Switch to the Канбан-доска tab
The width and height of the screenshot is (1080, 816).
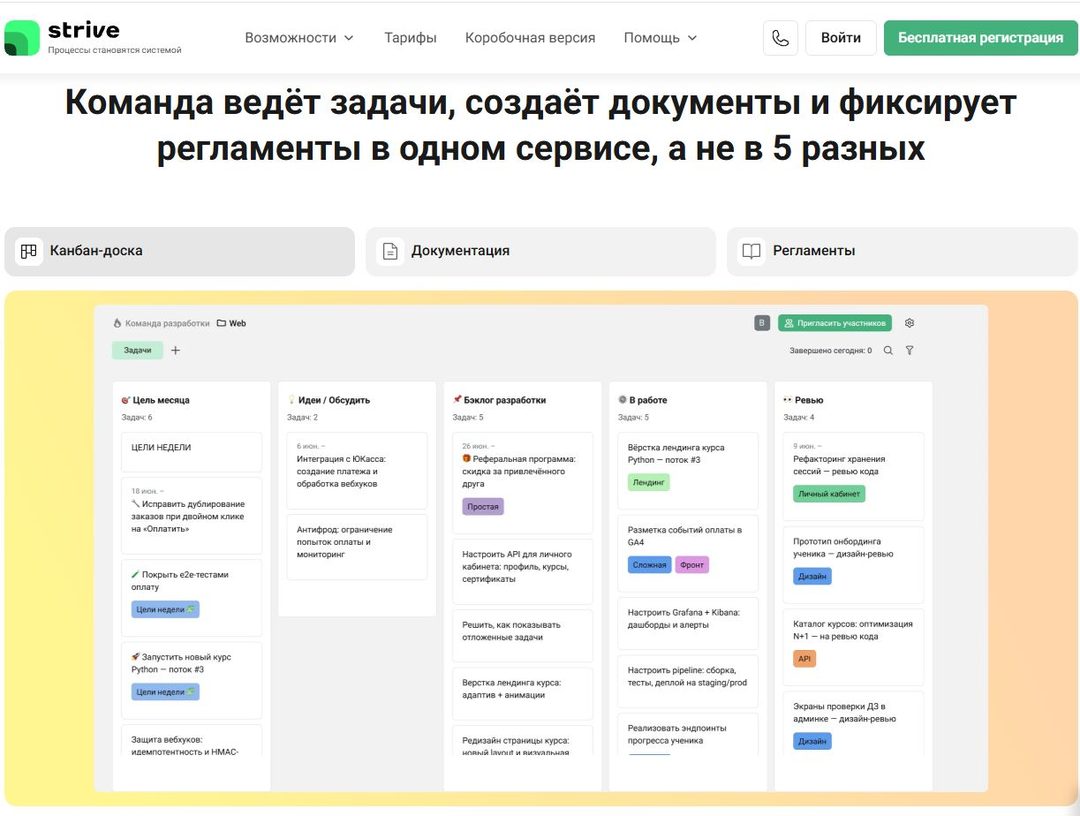click(180, 251)
